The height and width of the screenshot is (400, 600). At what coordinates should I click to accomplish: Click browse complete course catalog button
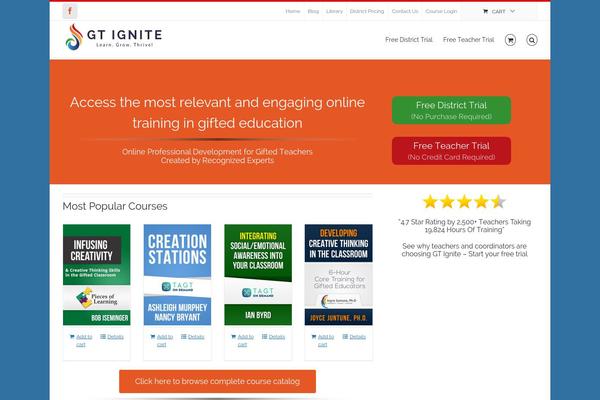pyautogui.click(x=217, y=381)
